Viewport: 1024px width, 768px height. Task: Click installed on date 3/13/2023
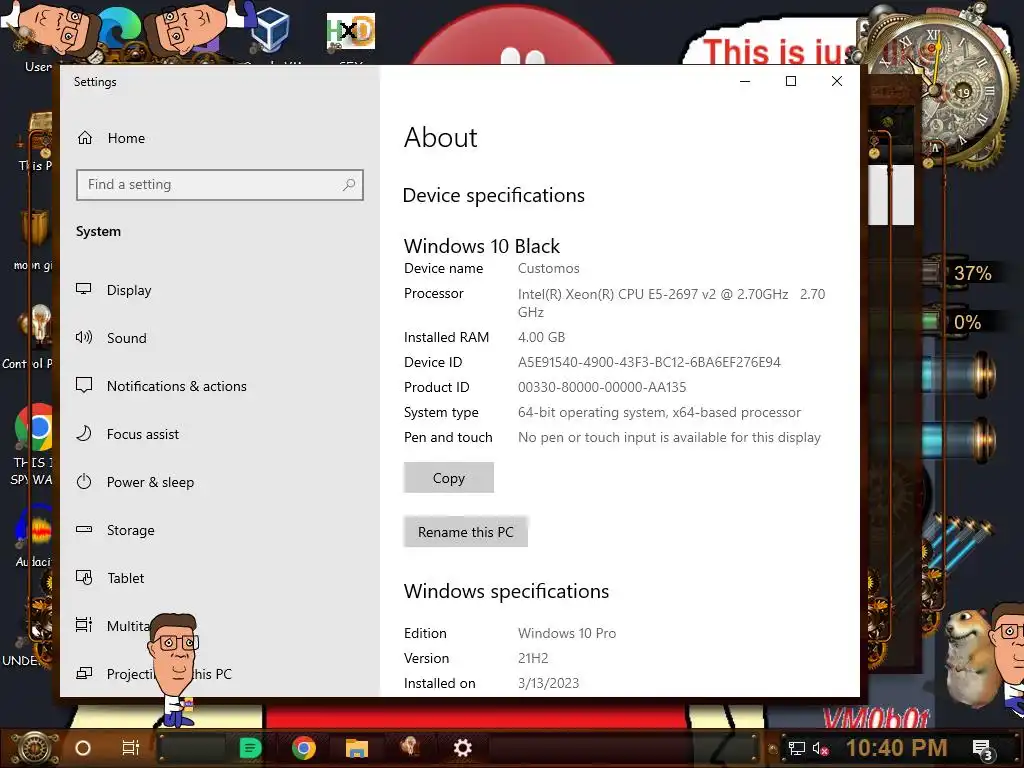point(549,683)
